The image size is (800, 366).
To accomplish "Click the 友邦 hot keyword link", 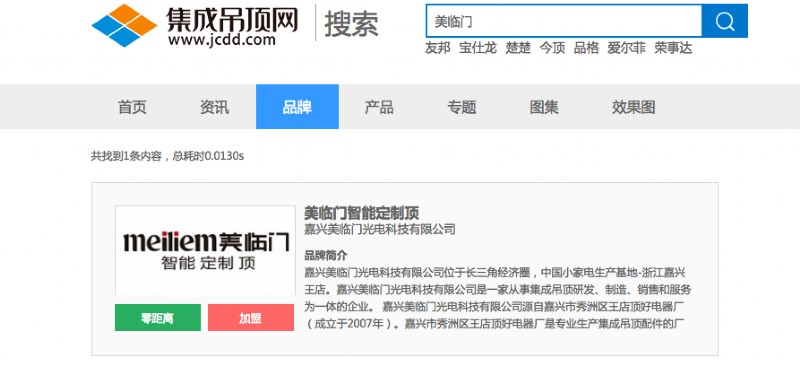I will click(x=438, y=48).
